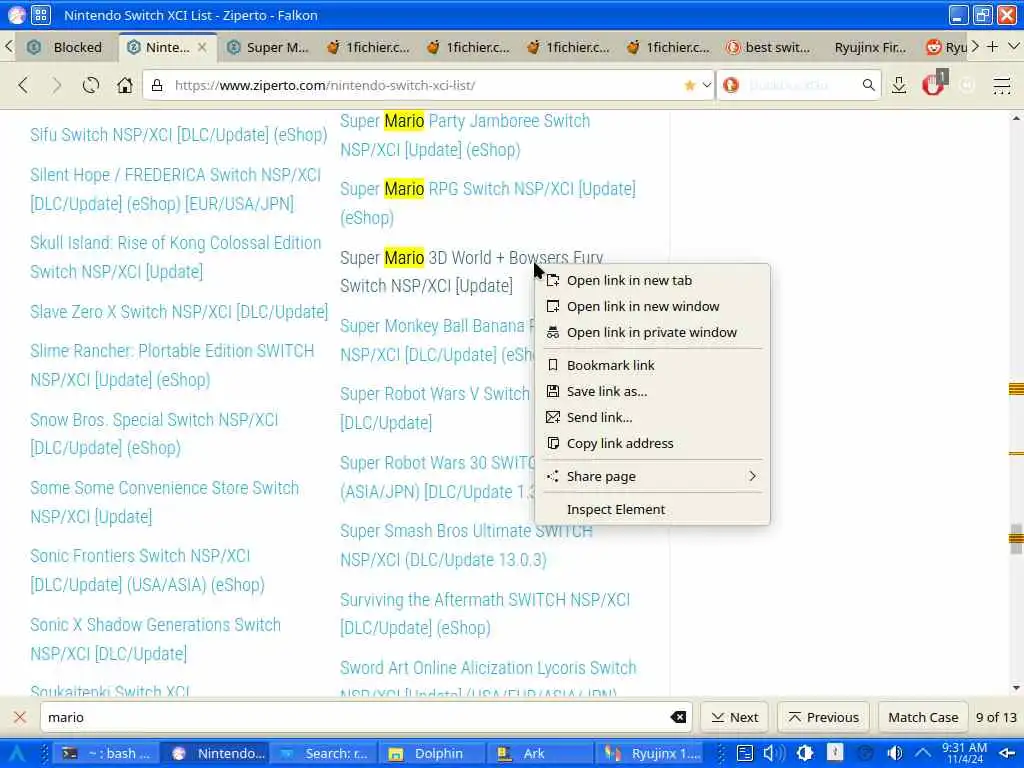1024x768 pixels.
Task: Switch to the Super M... tab
Action: [268, 47]
